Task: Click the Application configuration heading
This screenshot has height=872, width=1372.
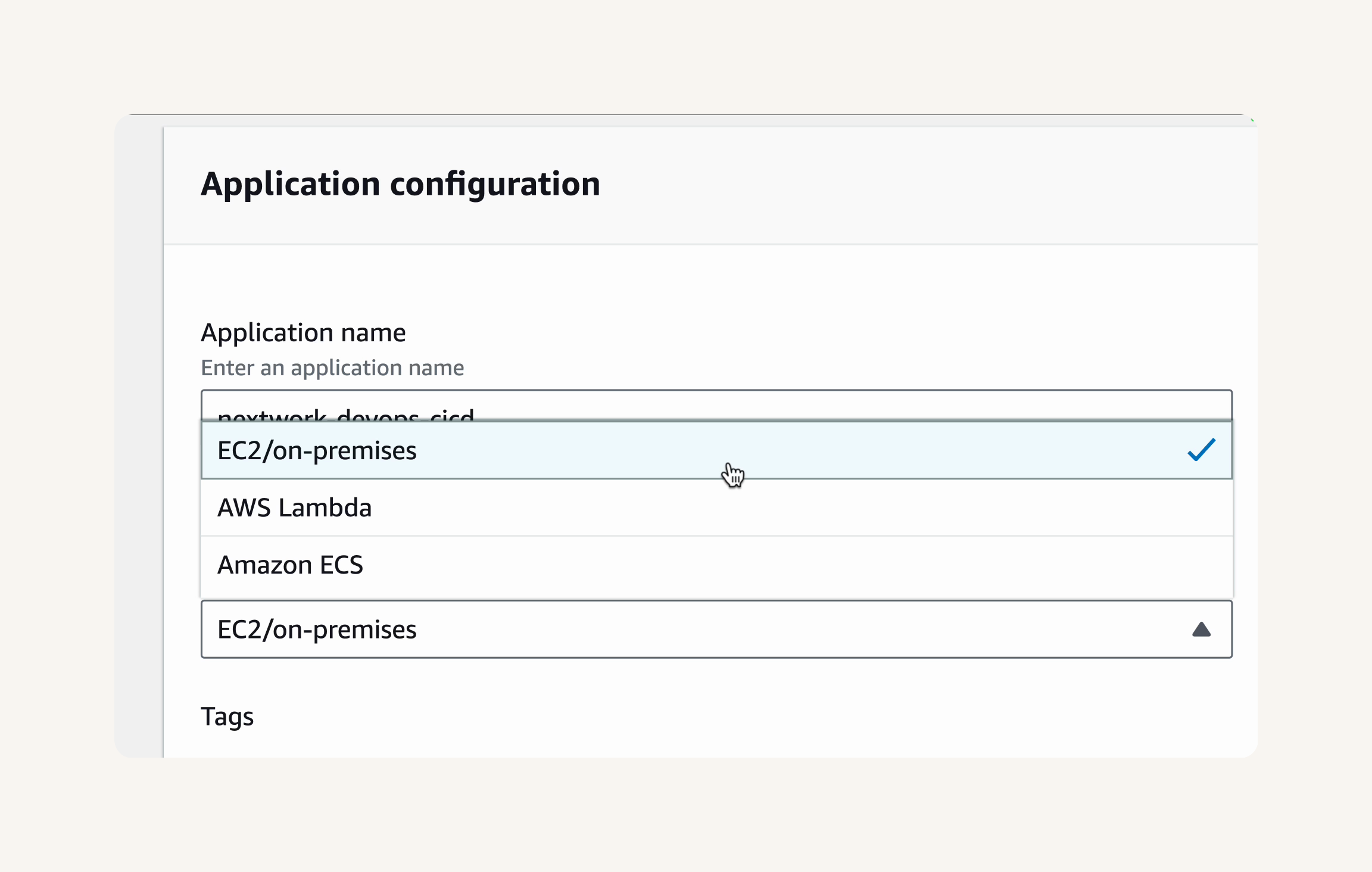Action: pyautogui.click(x=400, y=184)
